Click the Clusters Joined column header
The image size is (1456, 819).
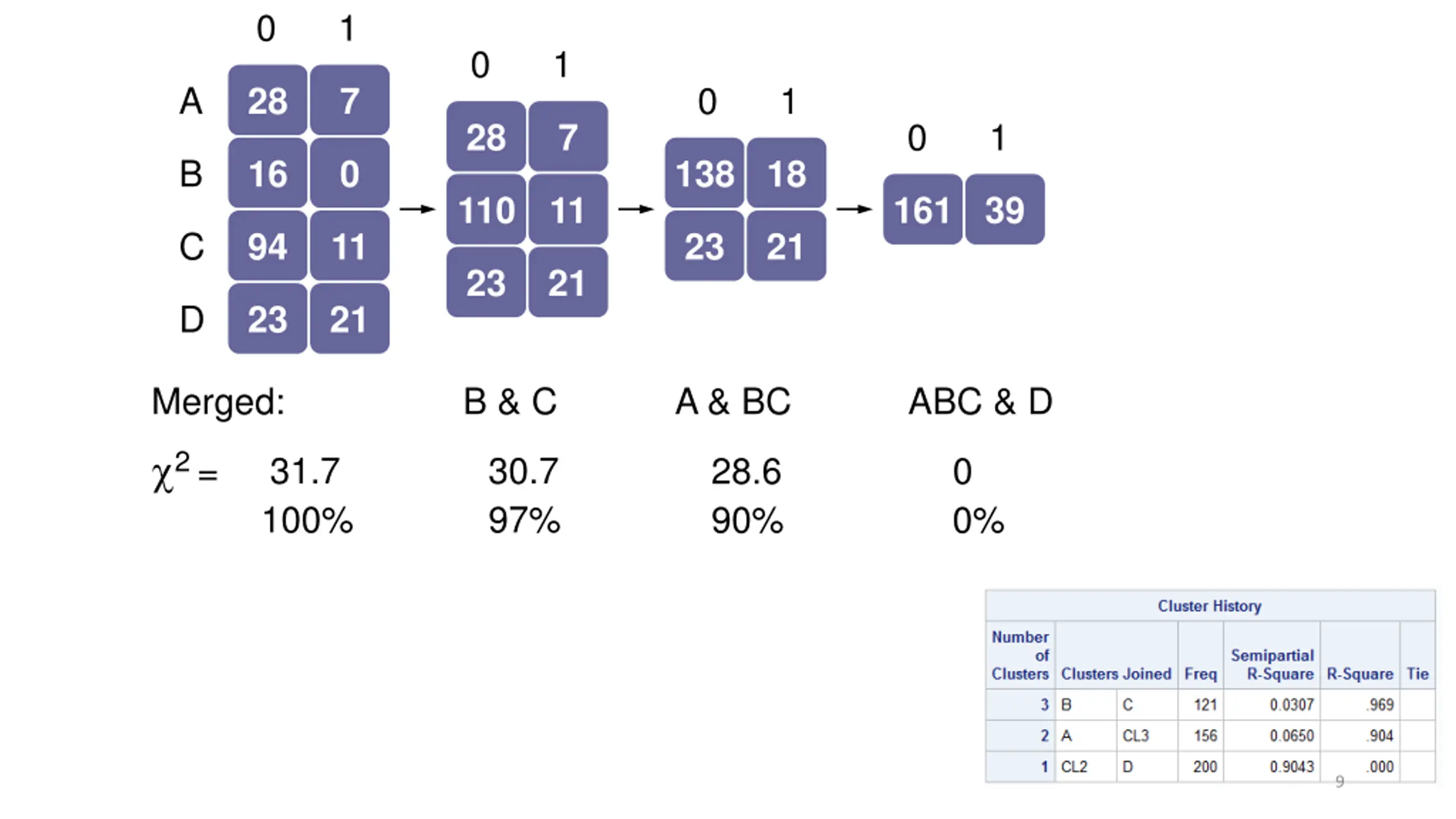[x=1116, y=674]
